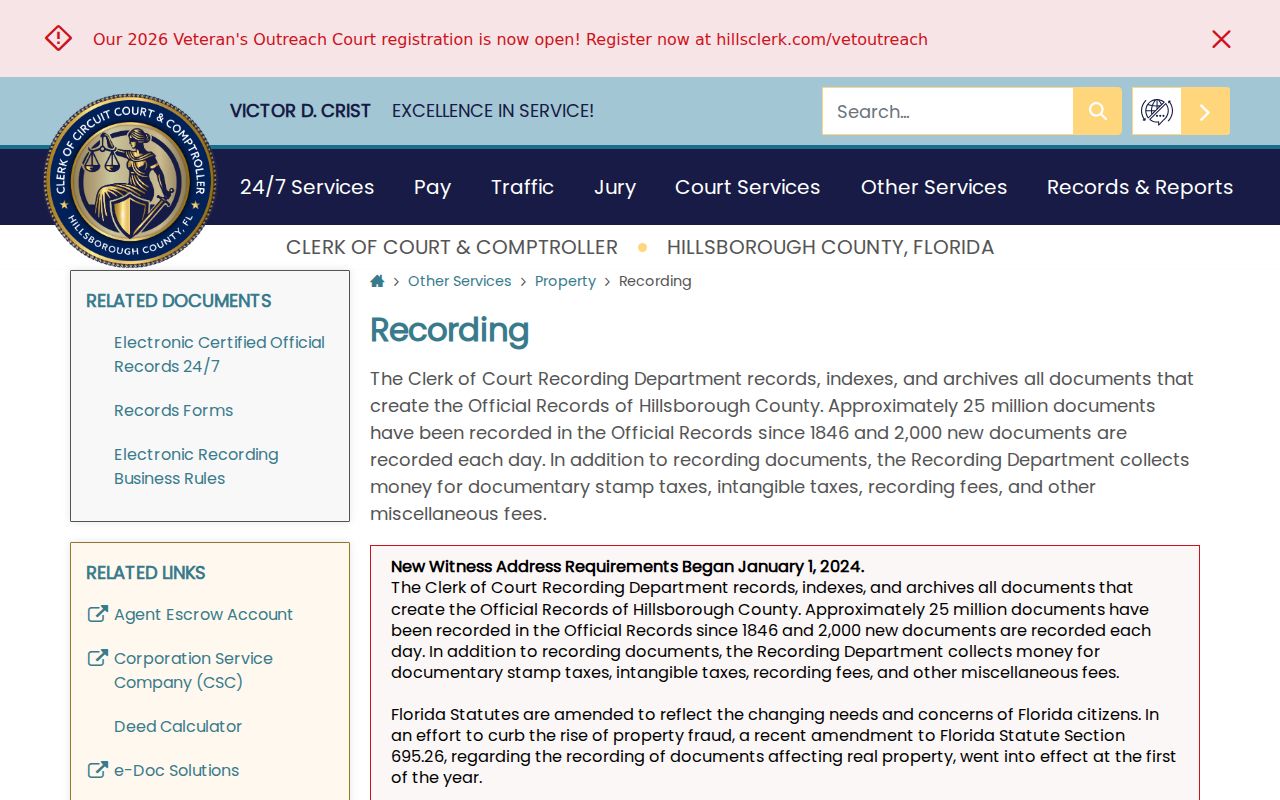
Task: Expand the Court Services menu
Action: tap(747, 187)
